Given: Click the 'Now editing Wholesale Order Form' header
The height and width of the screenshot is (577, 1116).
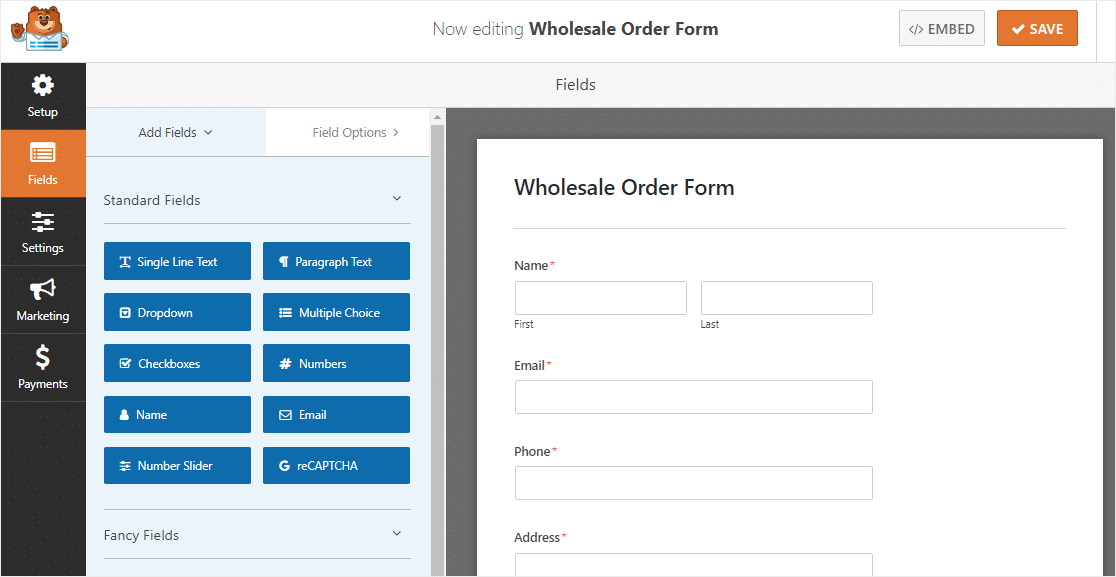Looking at the screenshot, I should tap(575, 29).
